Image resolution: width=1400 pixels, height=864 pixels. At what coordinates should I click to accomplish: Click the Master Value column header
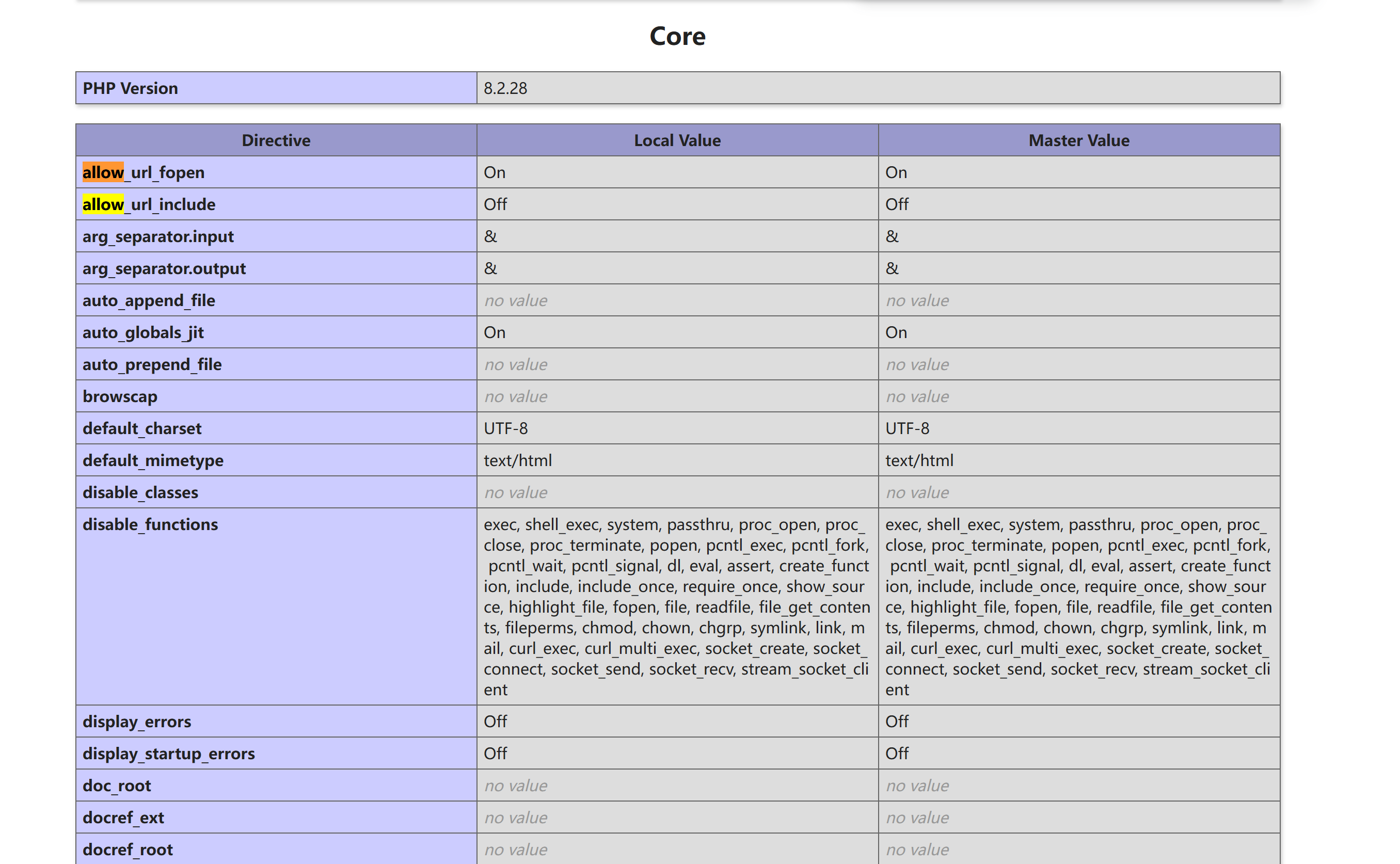click(1079, 140)
